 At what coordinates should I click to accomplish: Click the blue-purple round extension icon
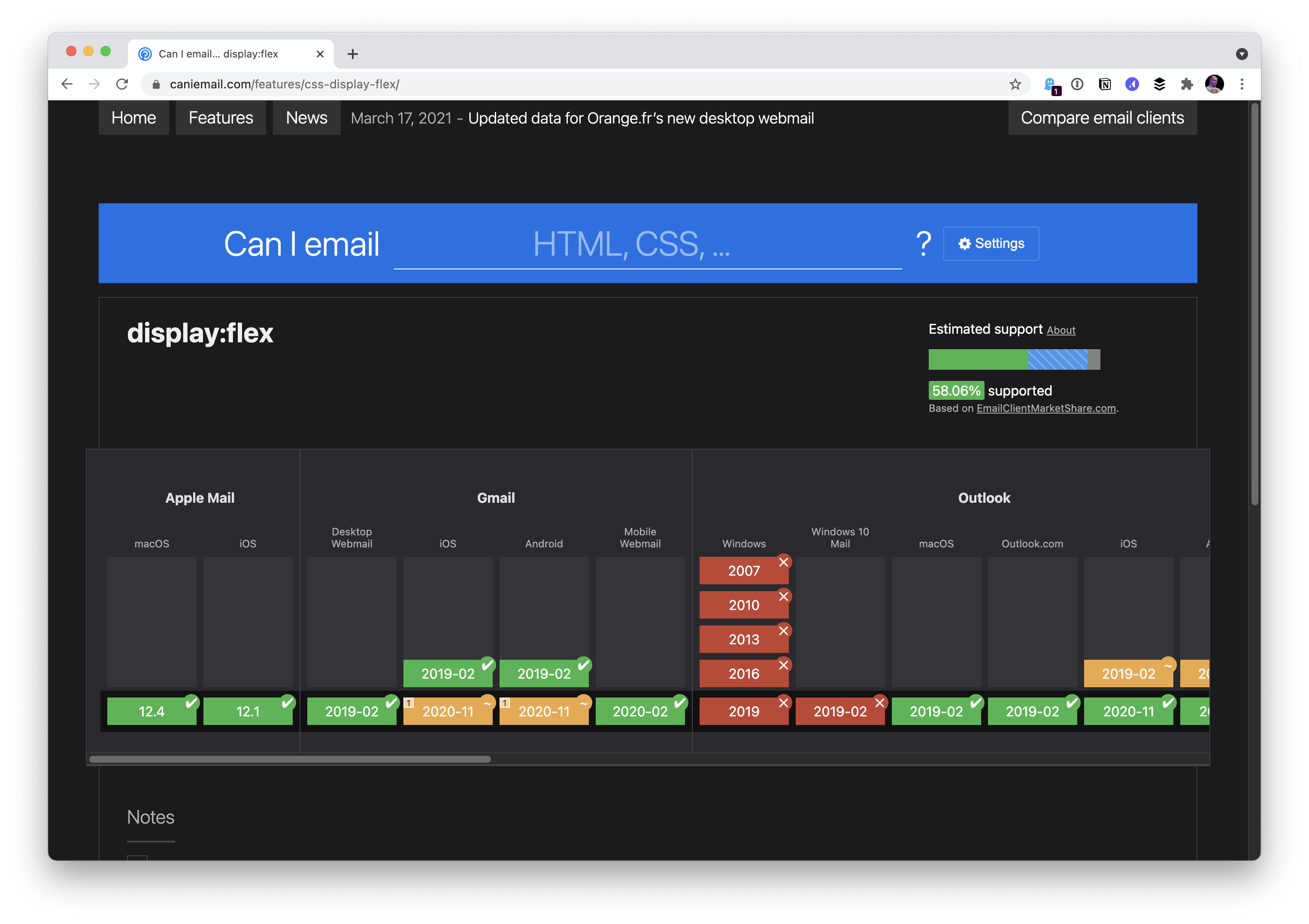pos(1132,85)
